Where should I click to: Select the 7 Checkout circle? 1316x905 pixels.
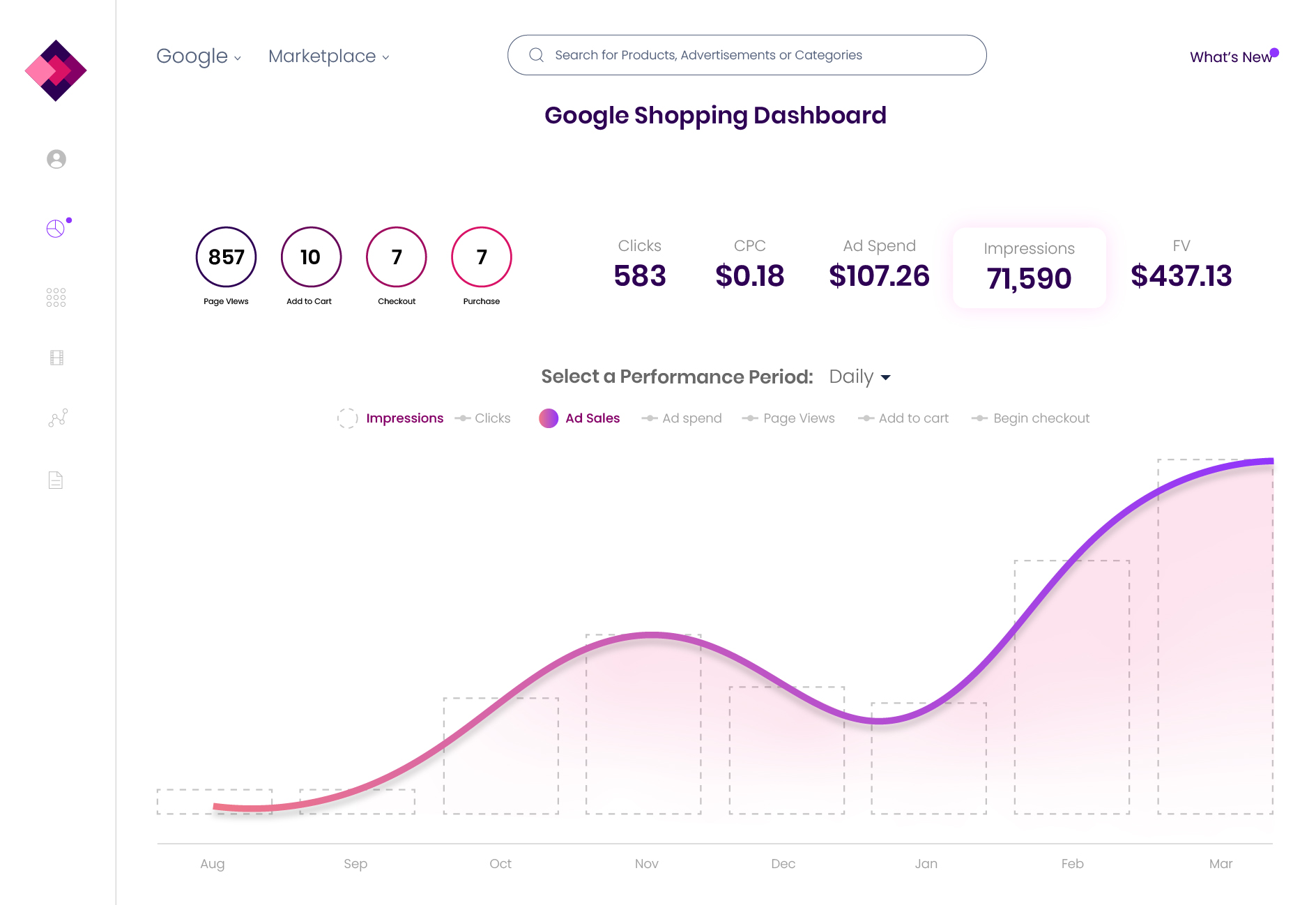pyautogui.click(x=397, y=257)
